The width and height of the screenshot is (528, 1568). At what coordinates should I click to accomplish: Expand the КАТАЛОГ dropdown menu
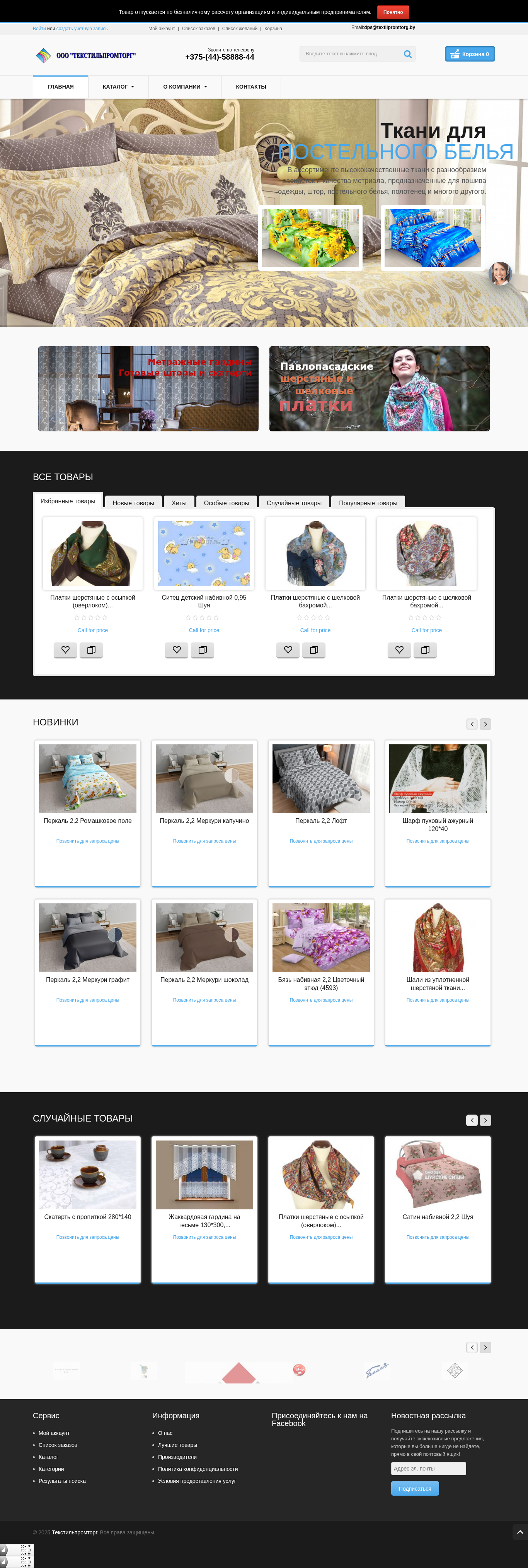(118, 87)
